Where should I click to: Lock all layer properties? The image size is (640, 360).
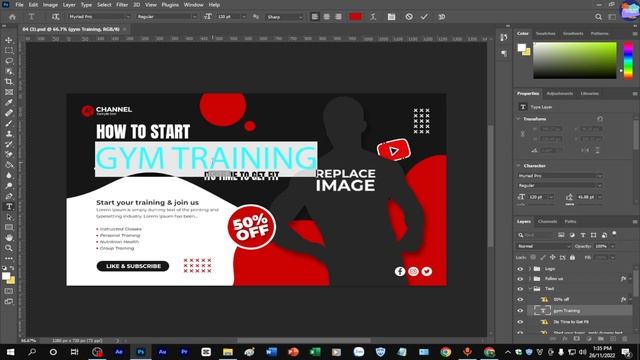click(572, 257)
